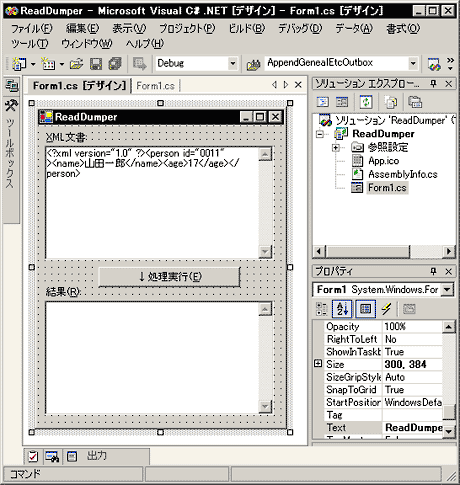
Task: Select the Form1.cs [デザイン] tab
Action: 79,86
